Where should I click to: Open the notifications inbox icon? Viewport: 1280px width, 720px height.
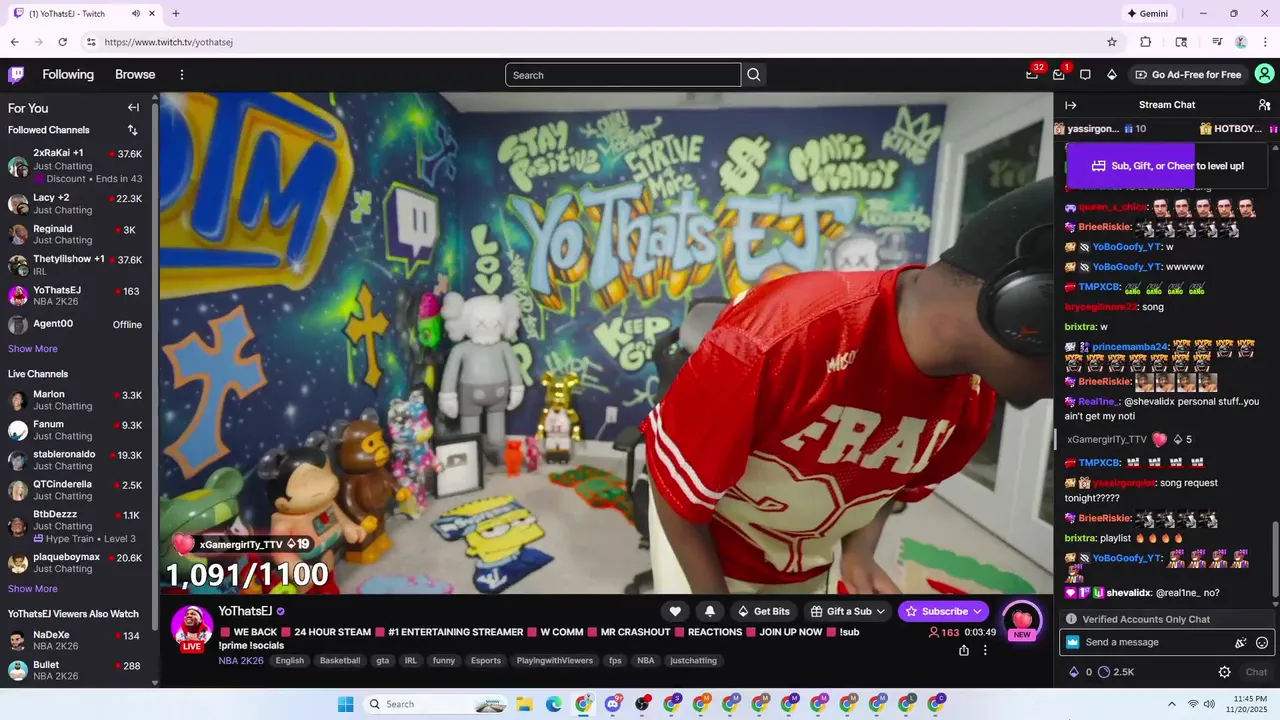(1059, 75)
